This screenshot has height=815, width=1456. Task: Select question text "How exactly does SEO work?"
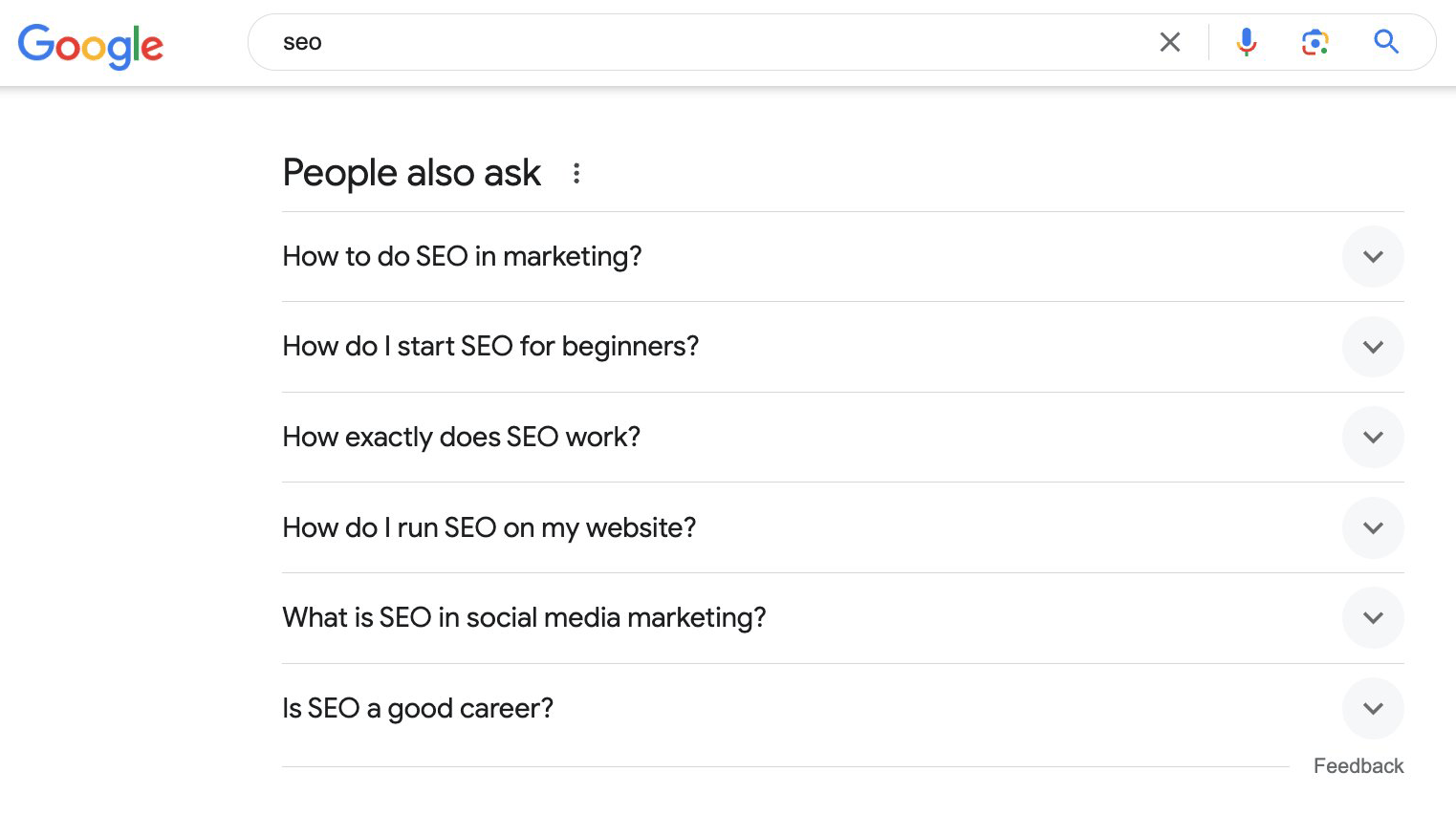461,437
